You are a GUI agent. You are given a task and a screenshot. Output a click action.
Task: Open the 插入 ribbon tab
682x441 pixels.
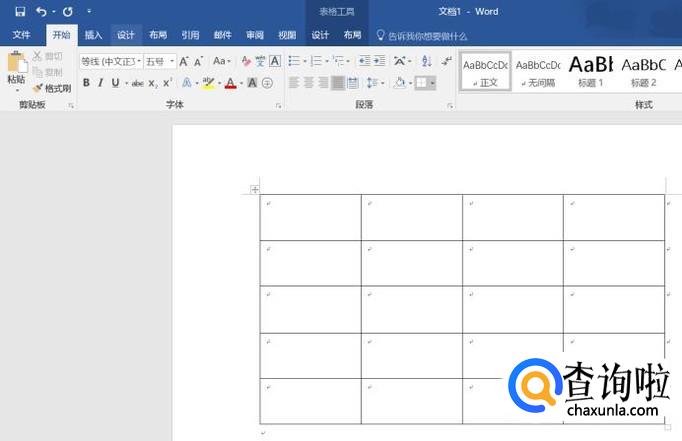[x=93, y=35]
